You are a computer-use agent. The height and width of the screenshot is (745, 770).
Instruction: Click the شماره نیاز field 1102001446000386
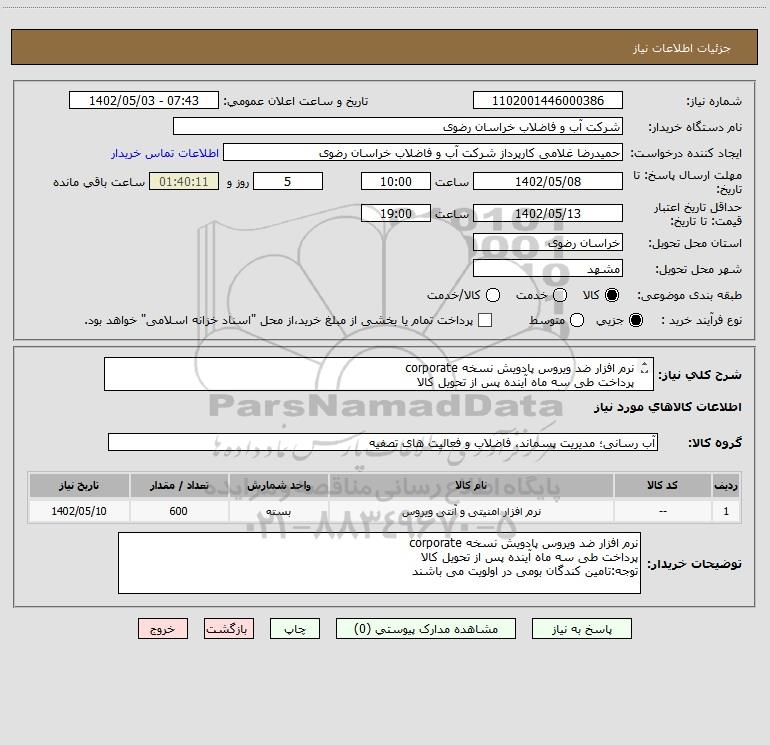coord(548,100)
